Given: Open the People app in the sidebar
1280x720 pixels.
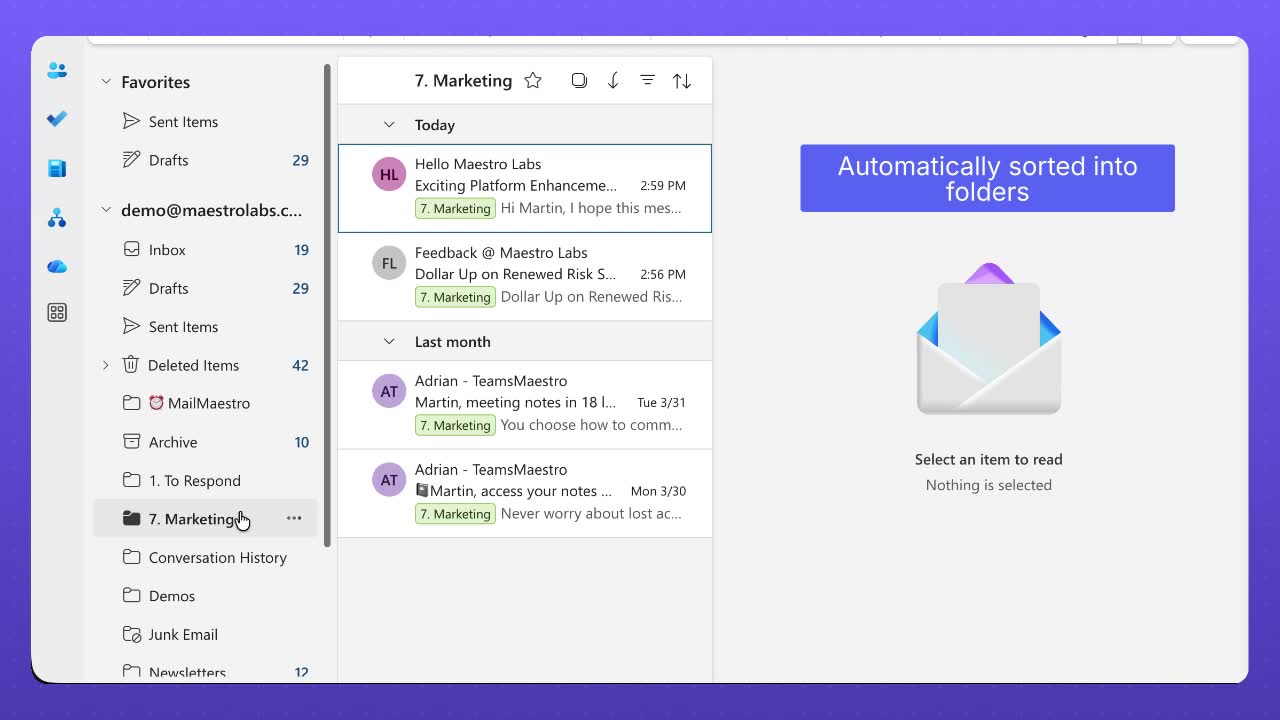Looking at the screenshot, I should pos(57,70).
